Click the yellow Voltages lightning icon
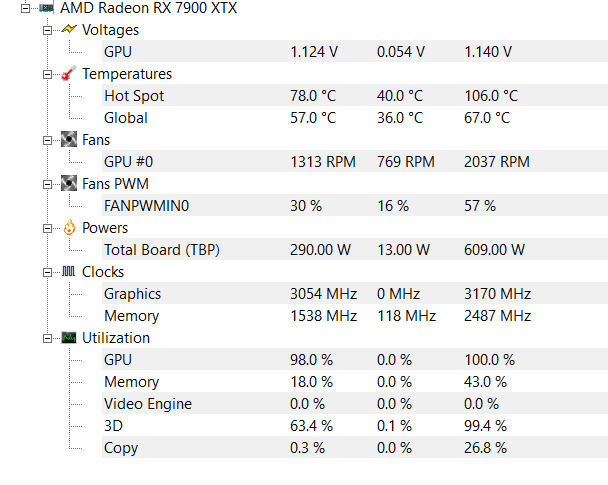The height and width of the screenshot is (485, 608). (x=69, y=29)
